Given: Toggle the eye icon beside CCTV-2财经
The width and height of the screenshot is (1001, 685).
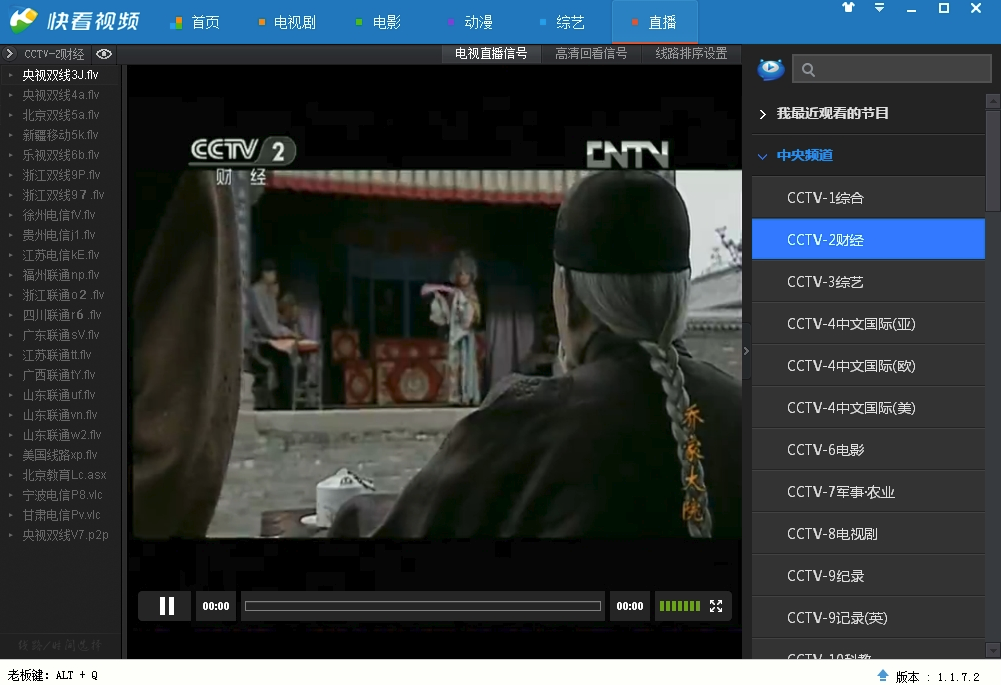Looking at the screenshot, I should coord(104,54).
